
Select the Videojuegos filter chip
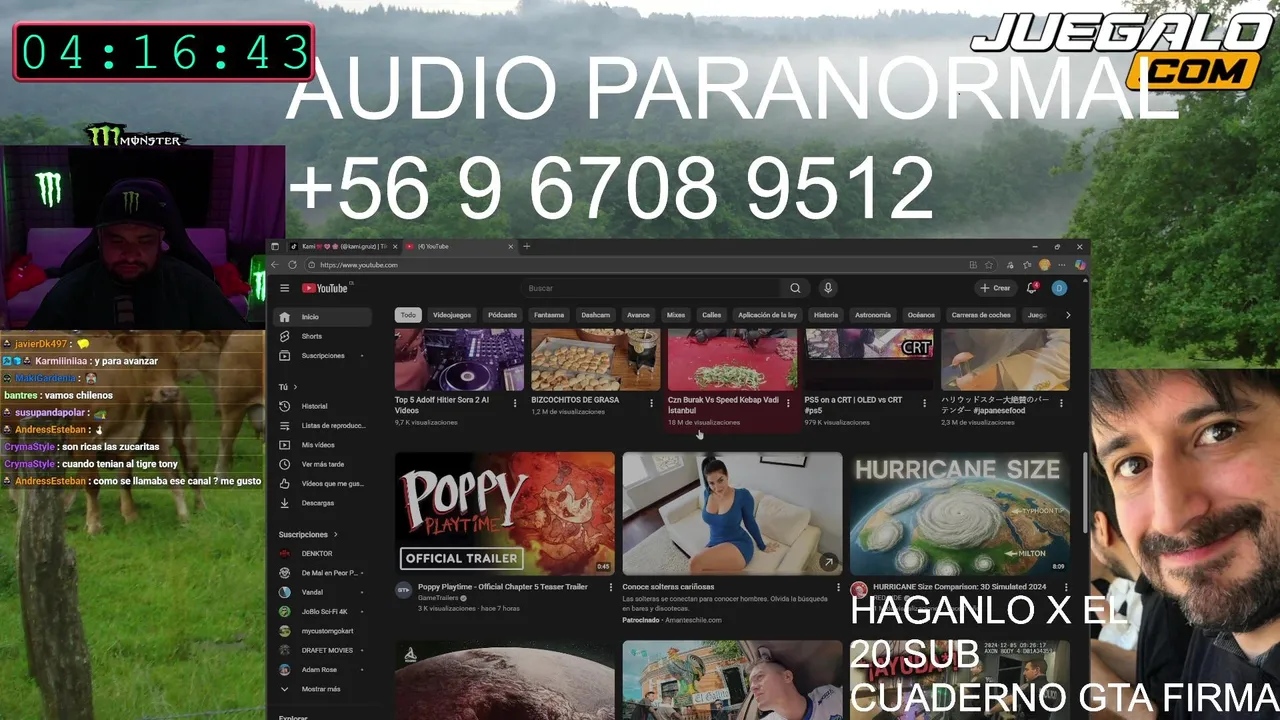pyautogui.click(x=452, y=315)
